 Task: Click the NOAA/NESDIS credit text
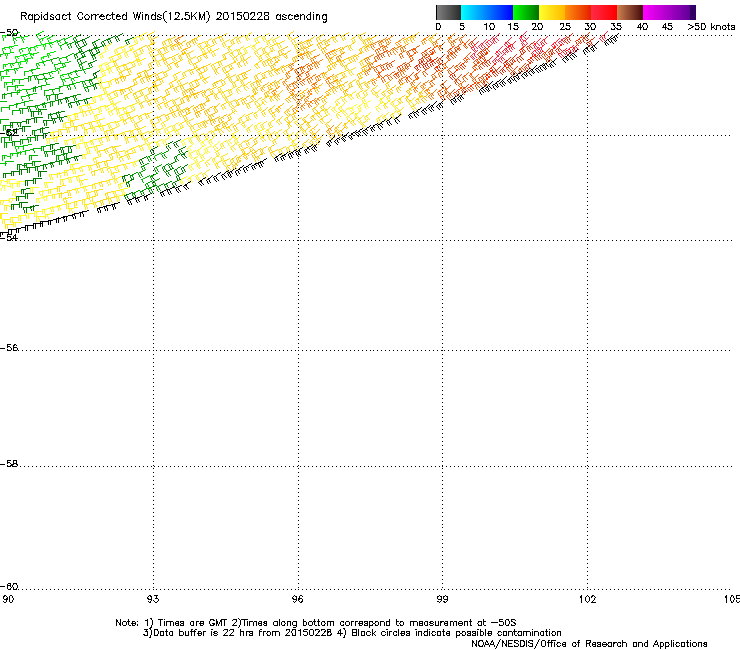click(589, 644)
